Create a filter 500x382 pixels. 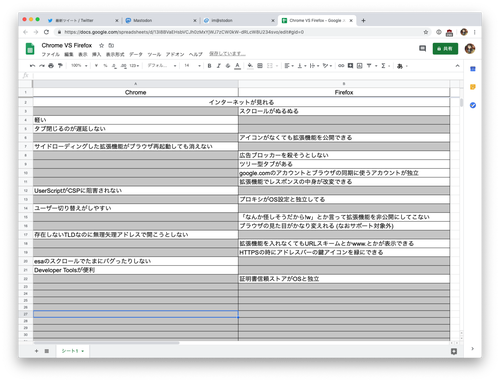(x=369, y=66)
